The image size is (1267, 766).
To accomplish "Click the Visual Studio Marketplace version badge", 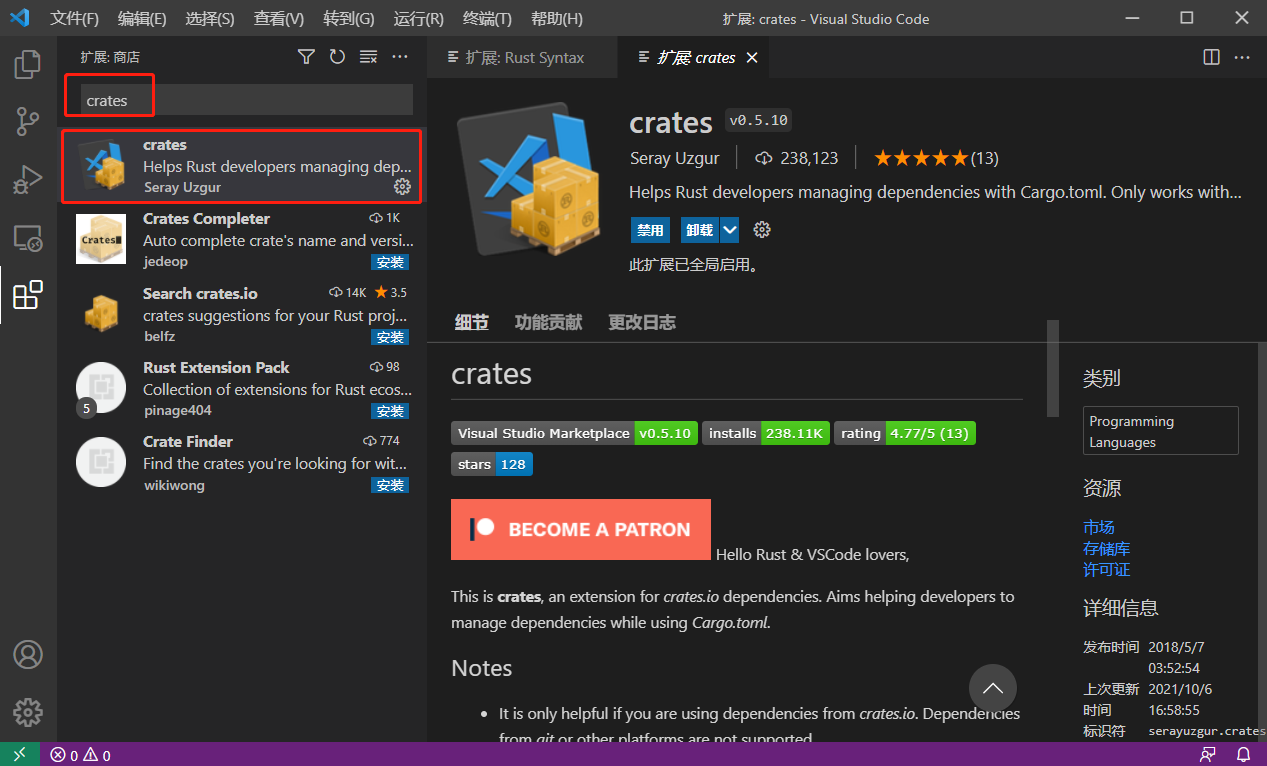I will pos(574,434).
